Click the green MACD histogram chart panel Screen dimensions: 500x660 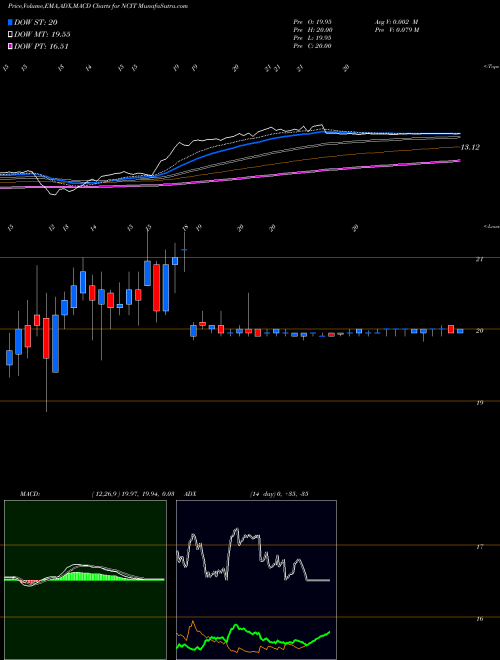tap(85, 580)
